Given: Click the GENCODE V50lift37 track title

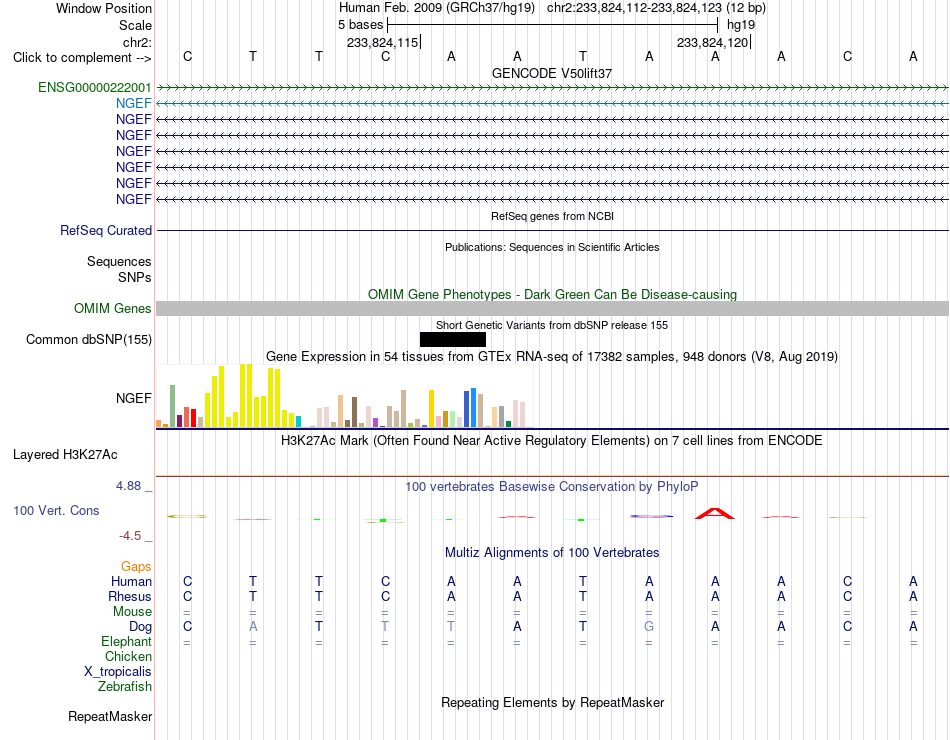Looking at the screenshot, I should tap(552, 73).
